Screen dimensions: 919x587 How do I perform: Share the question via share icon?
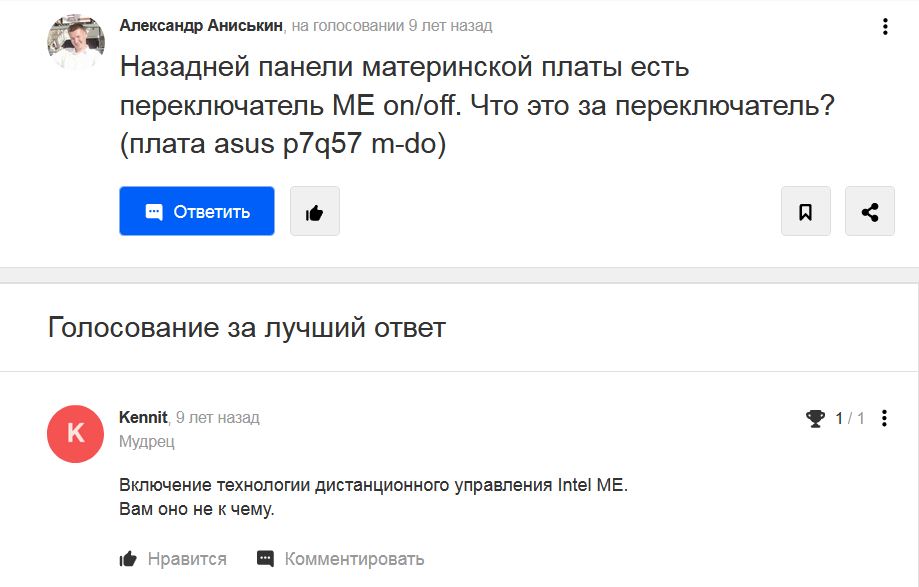click(x=870, y=211)
